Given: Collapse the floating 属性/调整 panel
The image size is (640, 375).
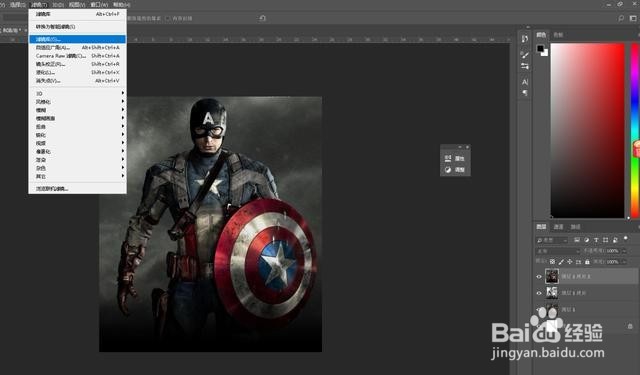Looking at the screenshot, I should pos(460,147).
